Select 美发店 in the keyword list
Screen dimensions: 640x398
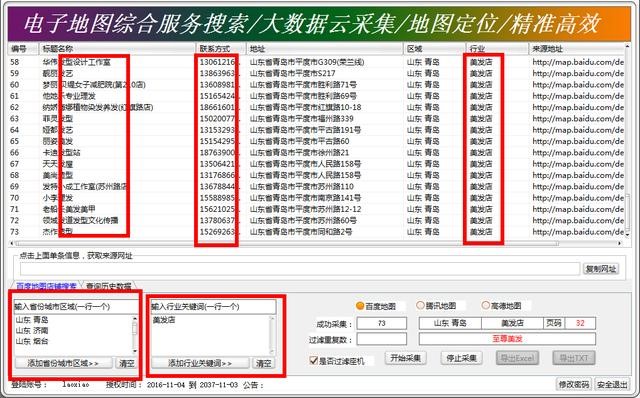(164, 320)
